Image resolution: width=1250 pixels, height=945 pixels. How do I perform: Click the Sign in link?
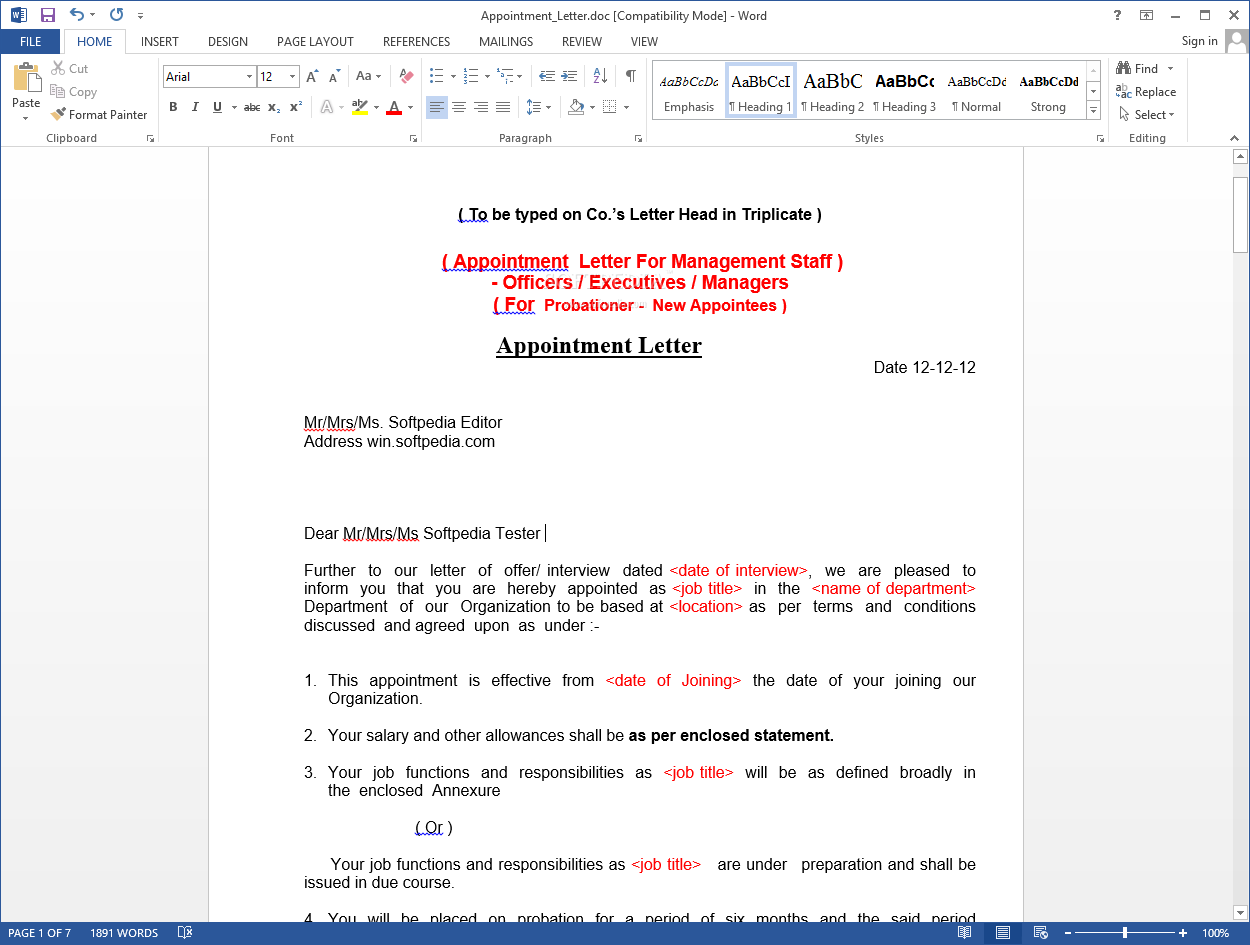(x=1199, y=41)
